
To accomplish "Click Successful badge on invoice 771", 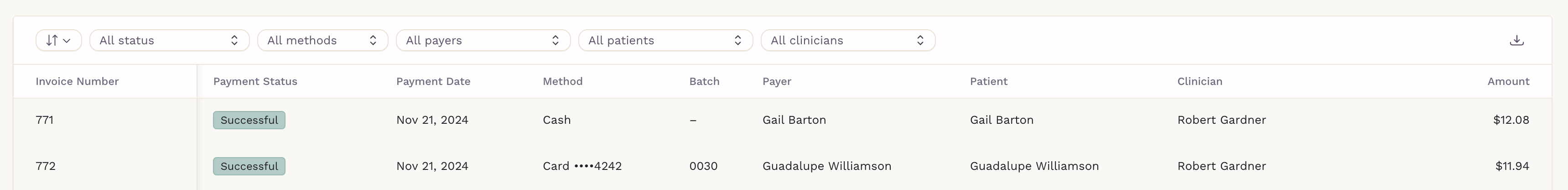I will tap(249, 120).
